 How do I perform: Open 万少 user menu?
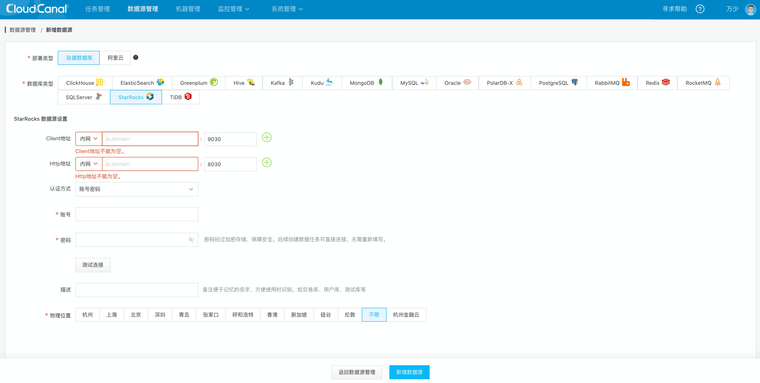(x=732, y=9)
